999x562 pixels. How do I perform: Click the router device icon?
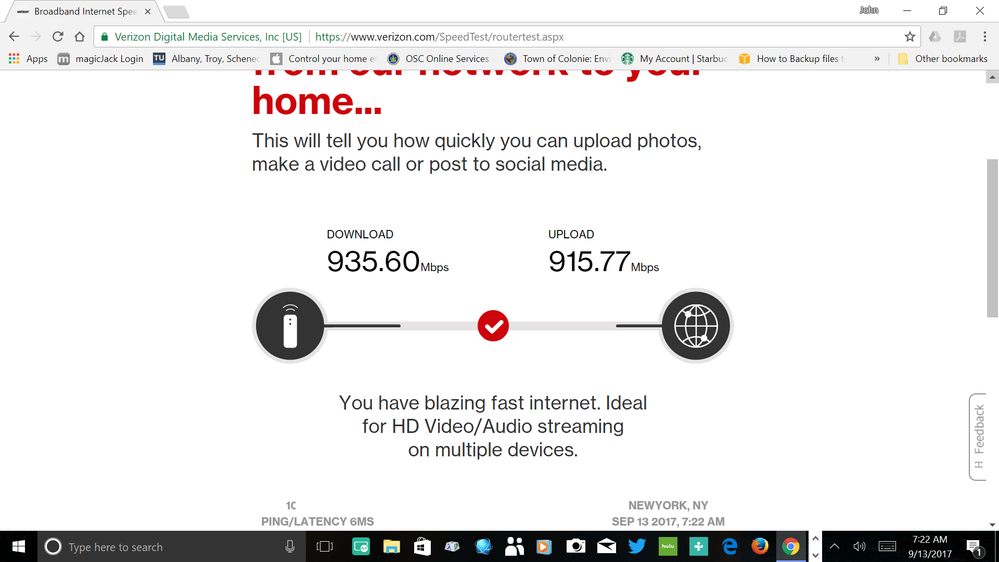(x=290, y=326)
